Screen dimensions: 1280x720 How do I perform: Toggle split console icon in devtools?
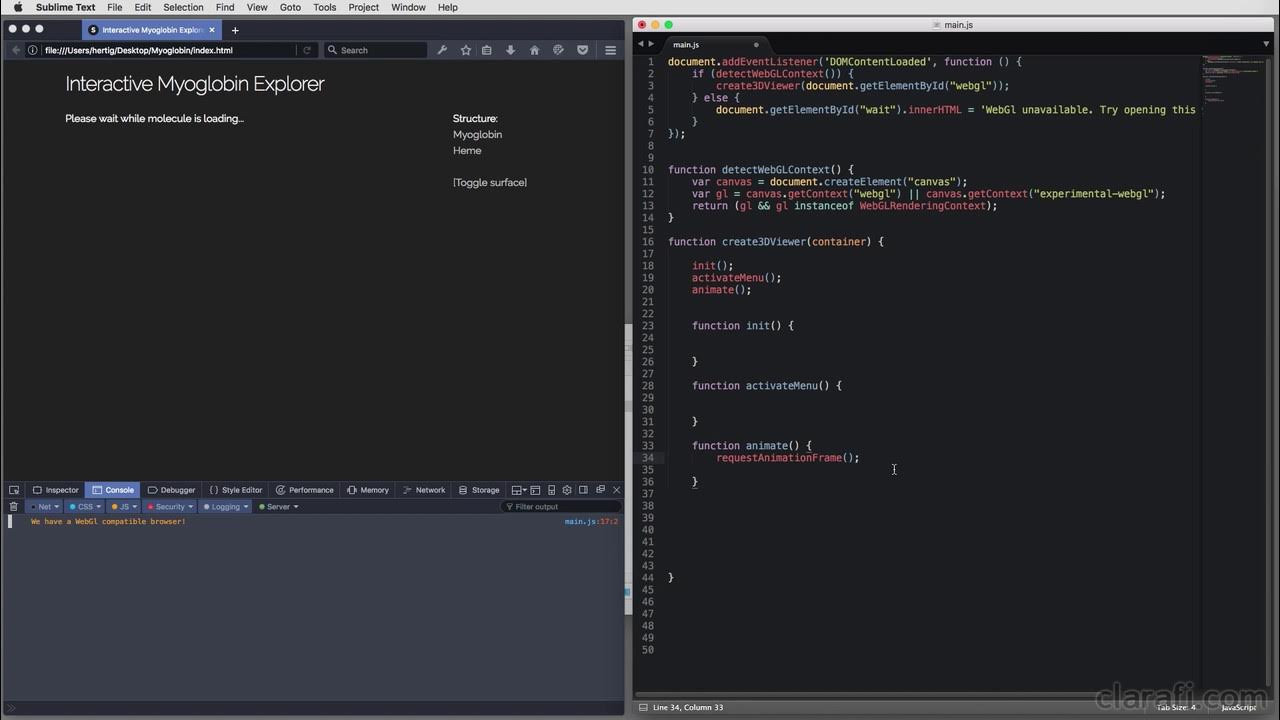click(535, 490)
